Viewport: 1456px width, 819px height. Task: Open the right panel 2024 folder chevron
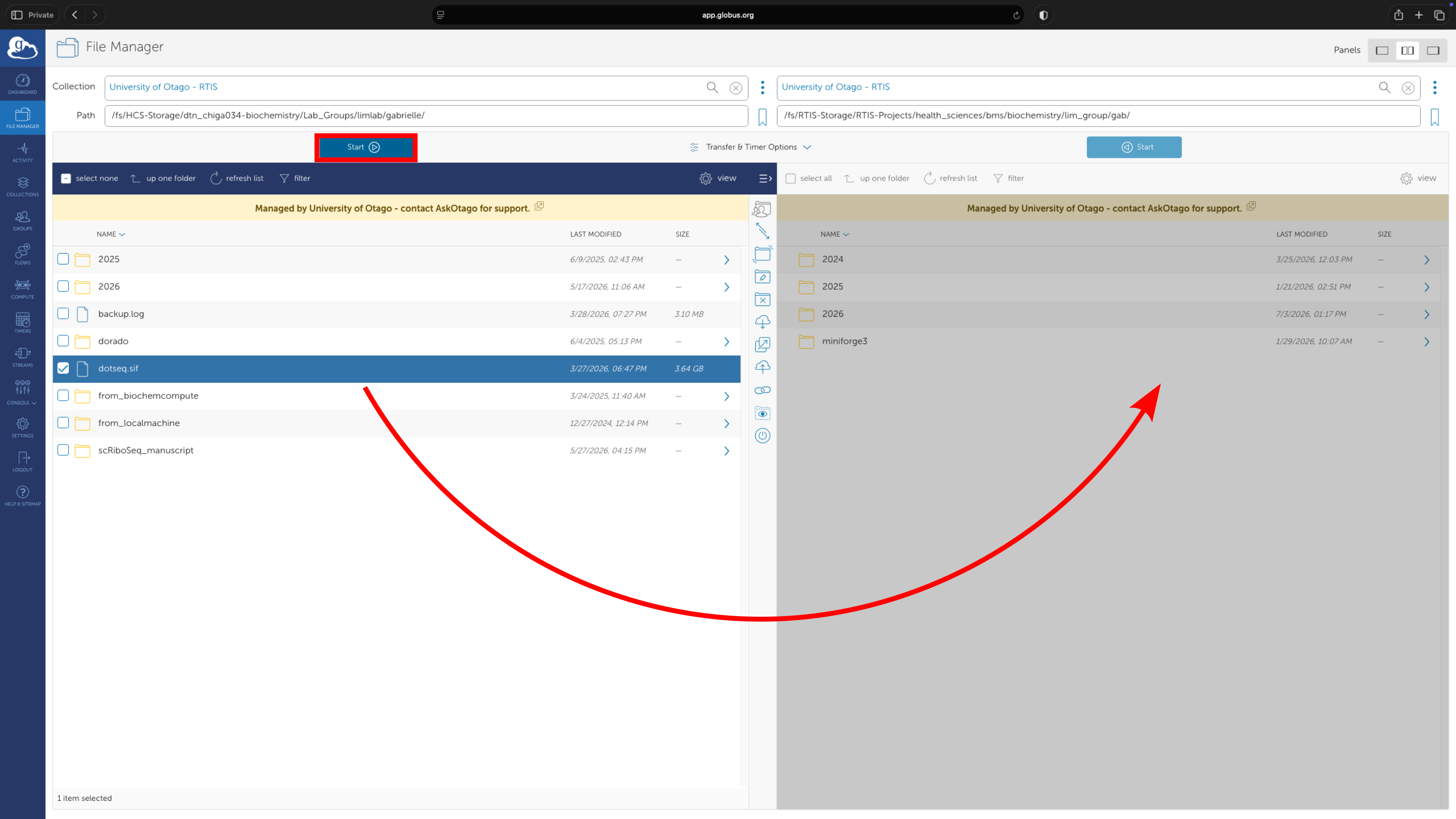coord(1427,260)
